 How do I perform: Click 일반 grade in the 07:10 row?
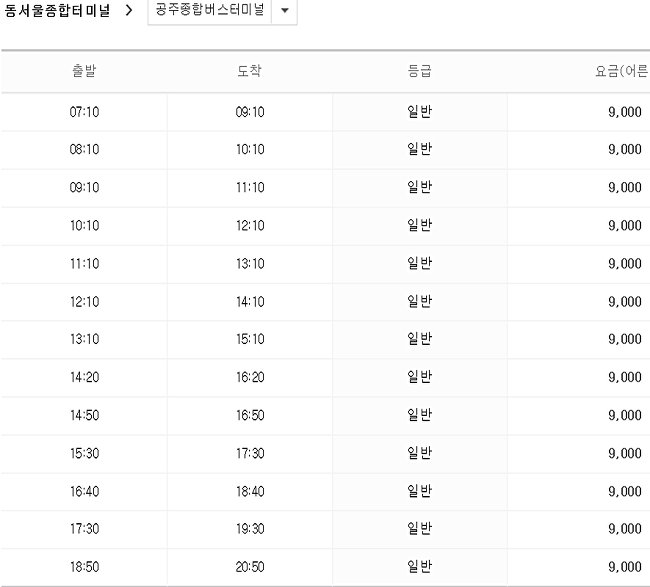pos(420,112)
